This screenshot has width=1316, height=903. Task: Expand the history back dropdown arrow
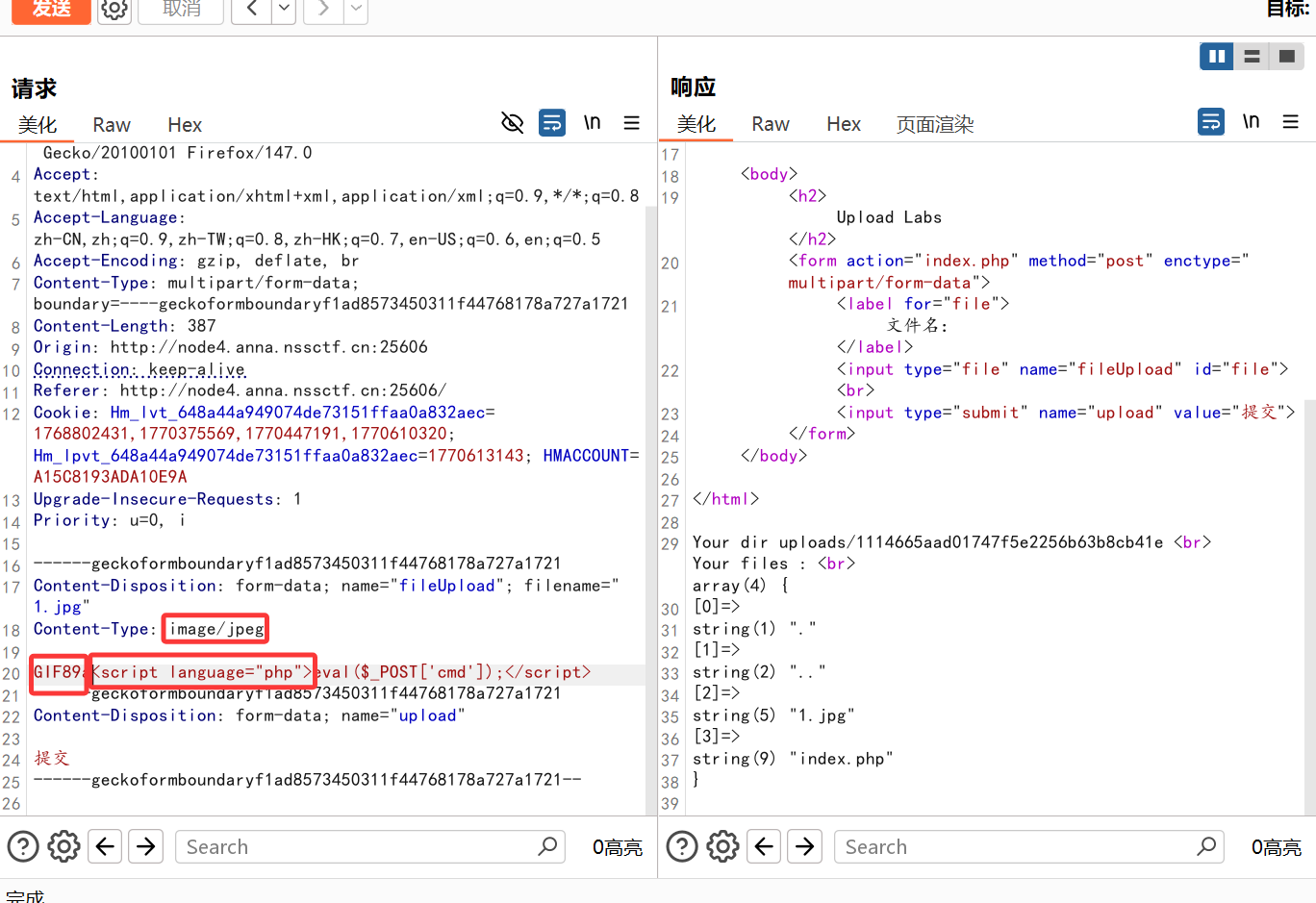(x=283, y=10)
